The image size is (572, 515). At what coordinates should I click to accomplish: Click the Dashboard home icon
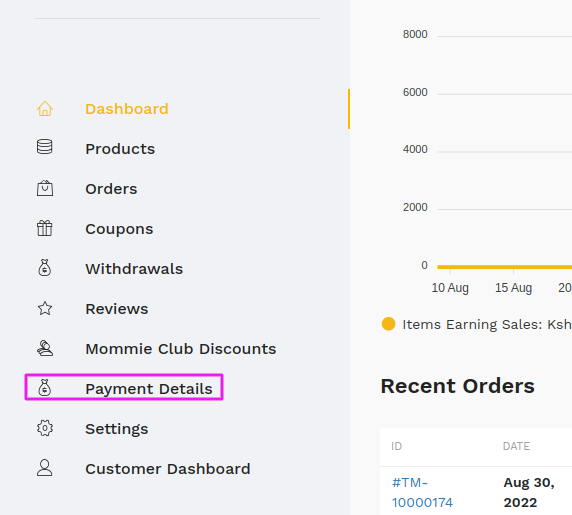[45, 109]
